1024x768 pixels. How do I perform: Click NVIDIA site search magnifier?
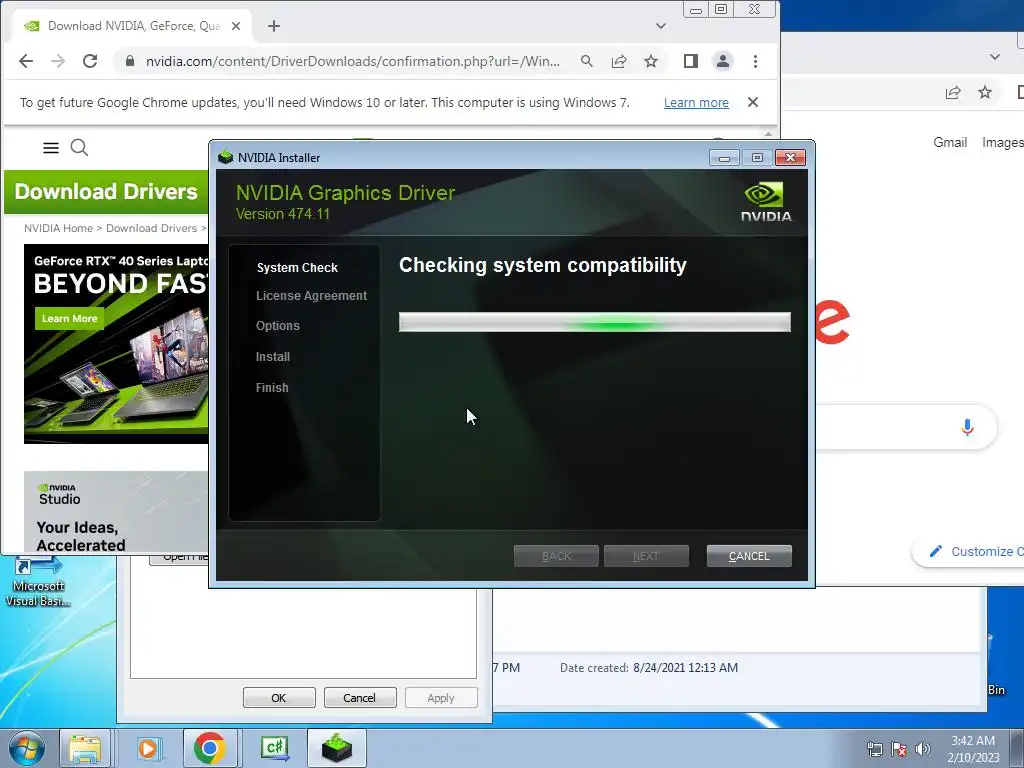79,148
